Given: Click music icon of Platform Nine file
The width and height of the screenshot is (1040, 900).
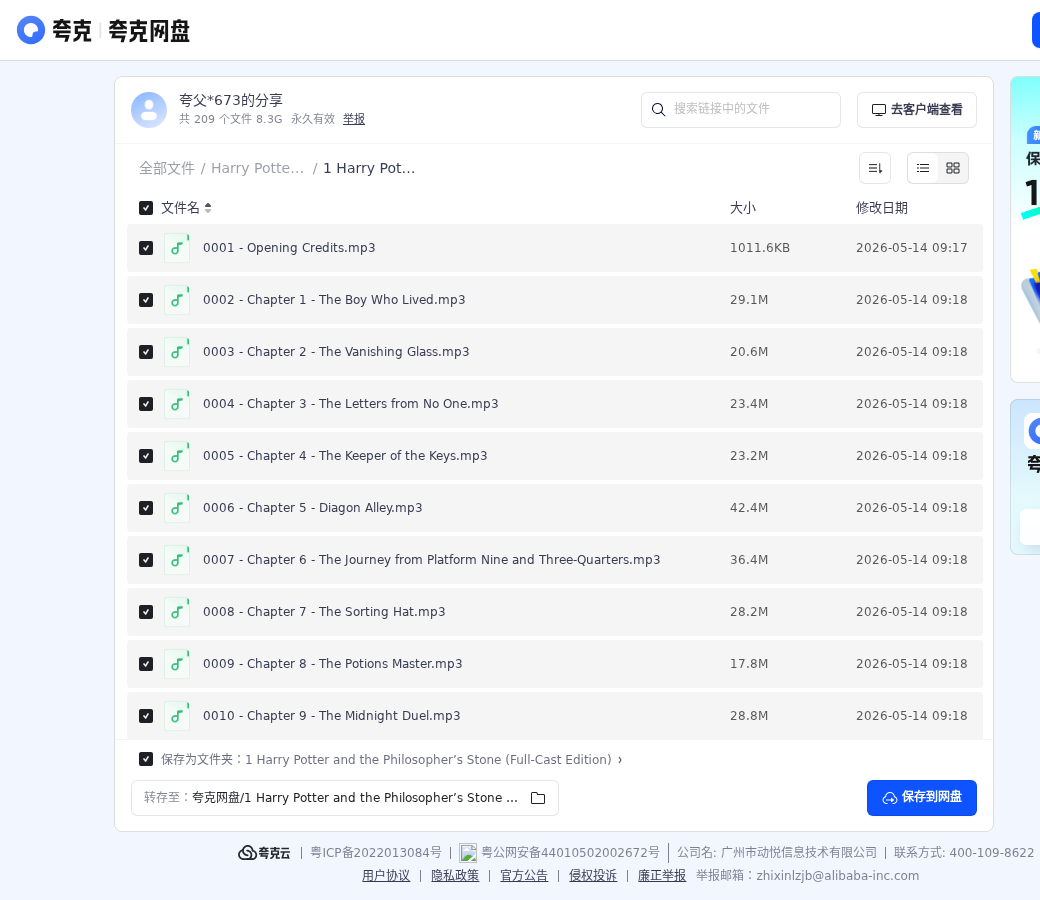Looking at the screenshot, I should [x=177, y=560].
